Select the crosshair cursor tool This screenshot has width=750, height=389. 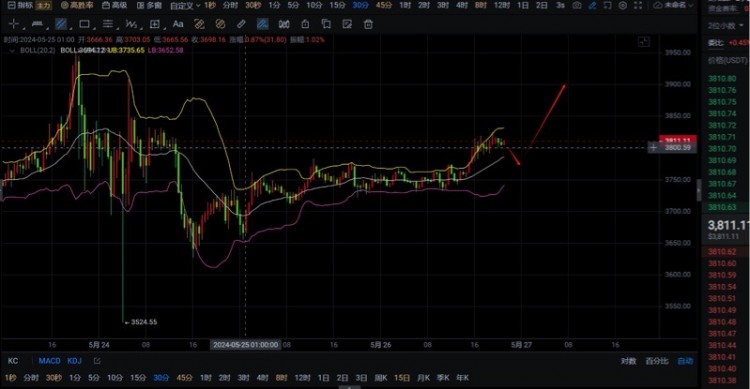click(x=13, y=24)
